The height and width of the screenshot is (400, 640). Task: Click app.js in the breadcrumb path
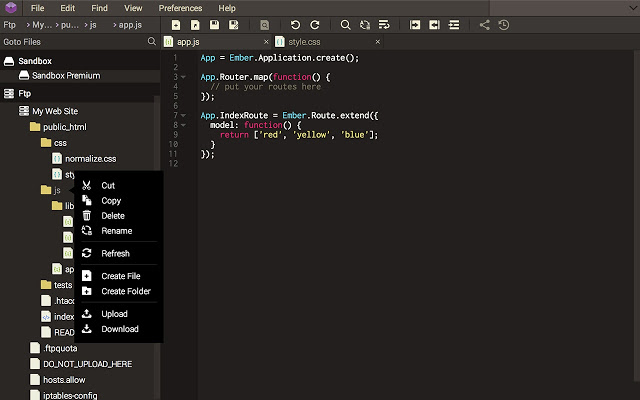[130, 25]
